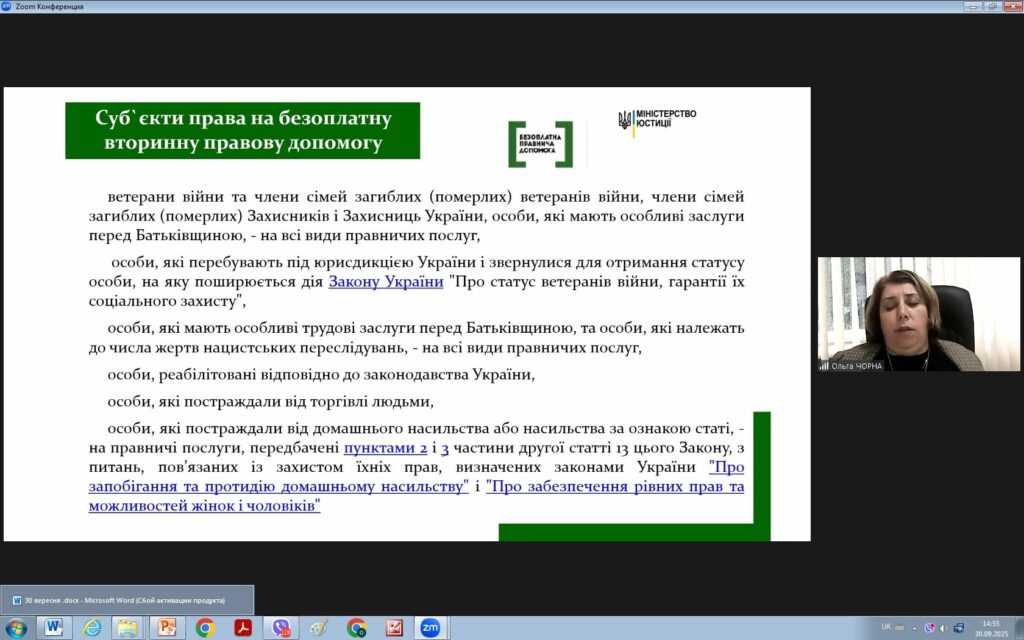Open the Paint taskbar icon
Image resolution: width=1024 pixels, height=640 pixels.
(x=318, y=627)
